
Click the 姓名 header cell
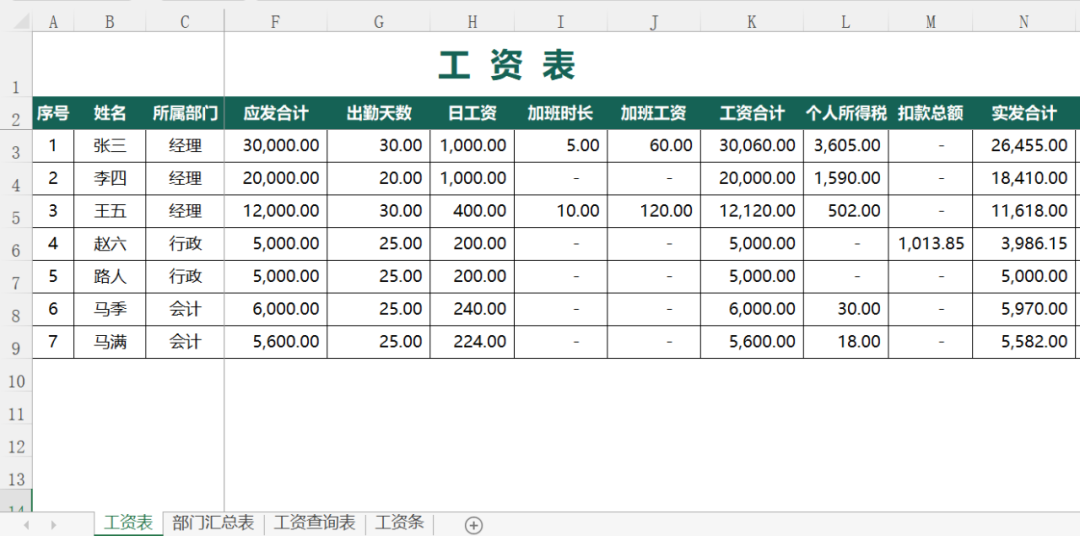coord(110,113)
